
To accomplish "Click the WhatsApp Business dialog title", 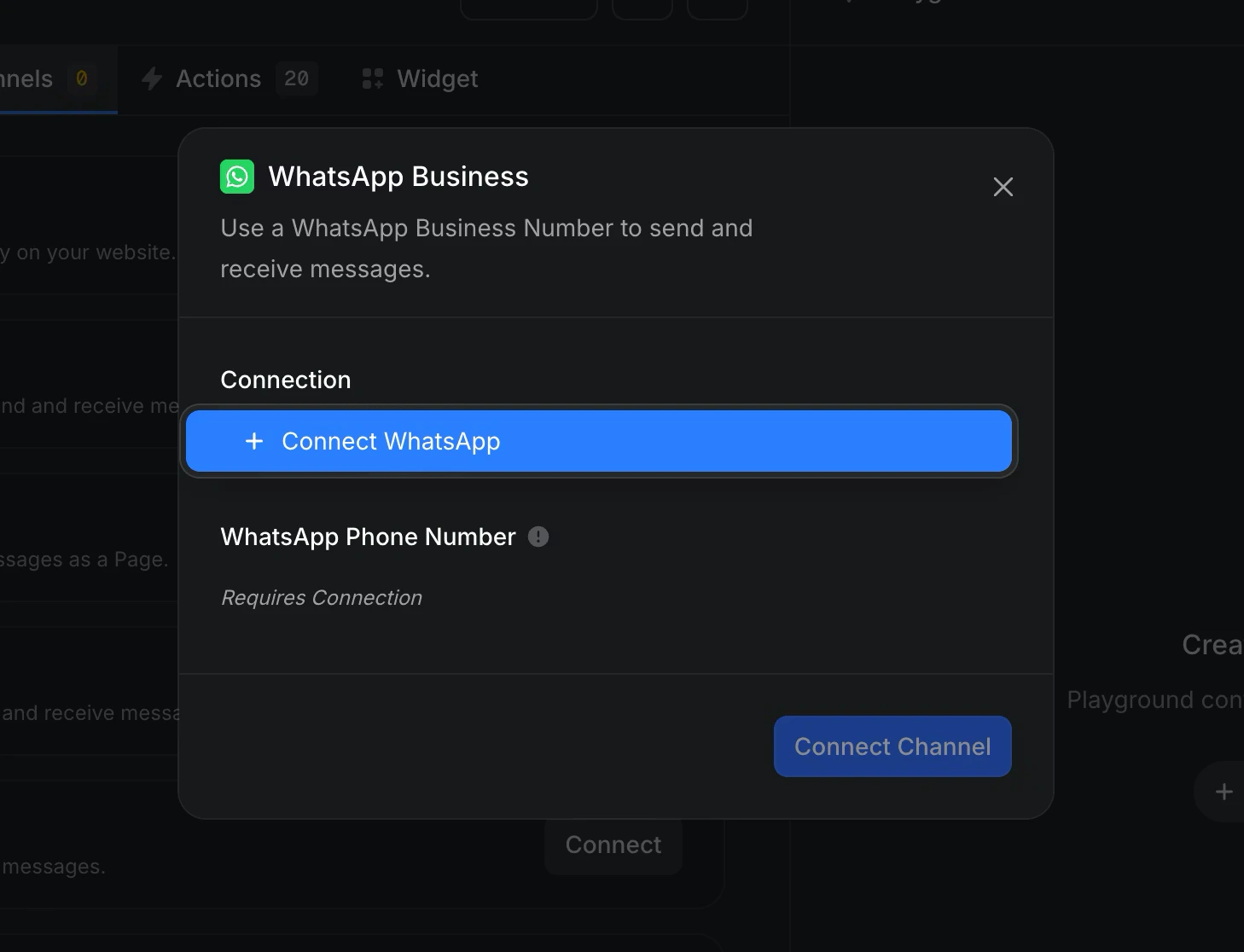I will 398,177.
